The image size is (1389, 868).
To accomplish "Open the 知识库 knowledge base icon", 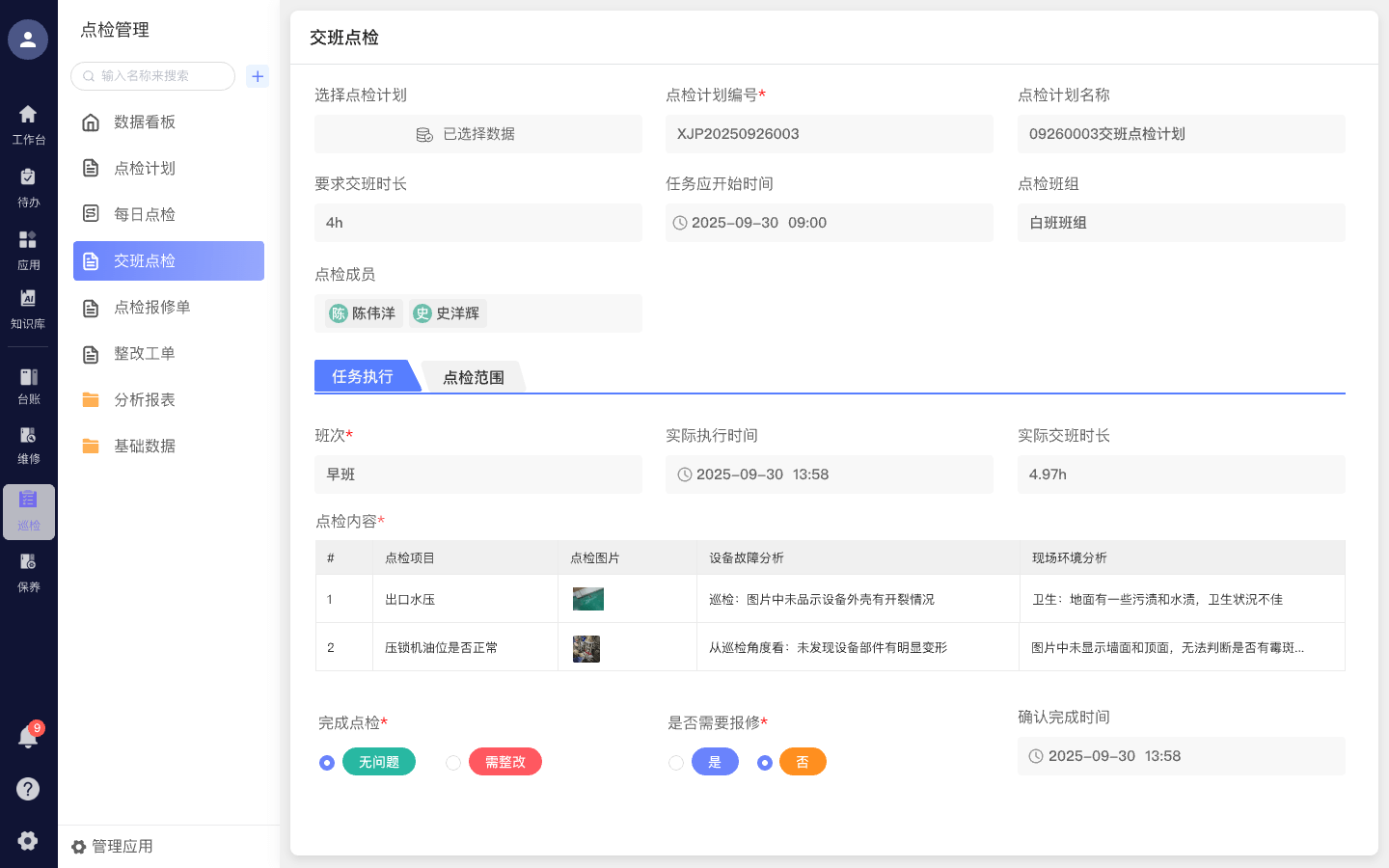I will click(x=28, y=307).
